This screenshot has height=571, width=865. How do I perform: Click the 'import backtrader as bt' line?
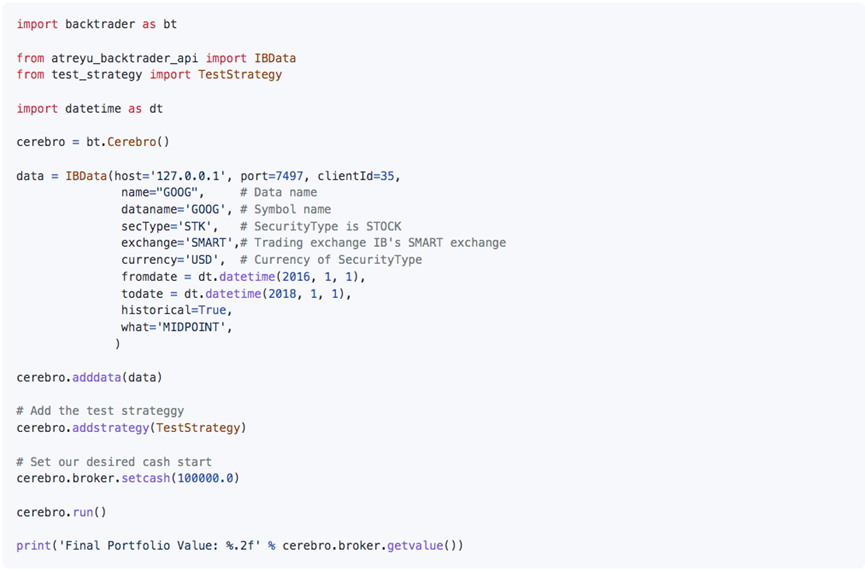click(97, 24)
